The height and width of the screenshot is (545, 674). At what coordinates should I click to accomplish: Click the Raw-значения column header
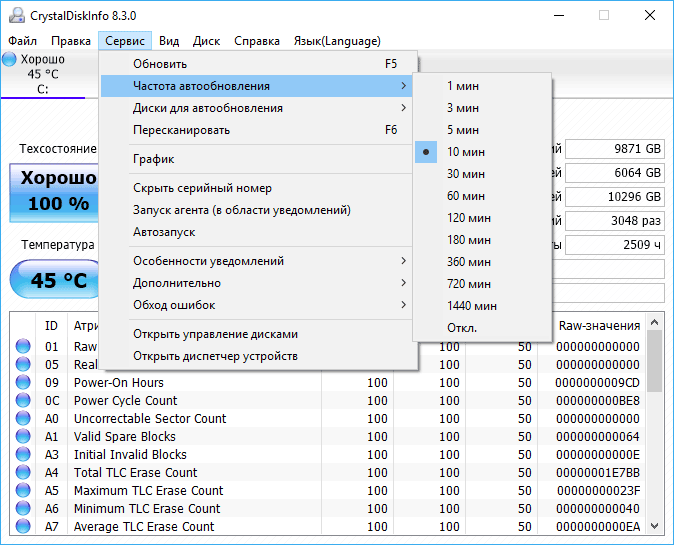click(599, 326)
